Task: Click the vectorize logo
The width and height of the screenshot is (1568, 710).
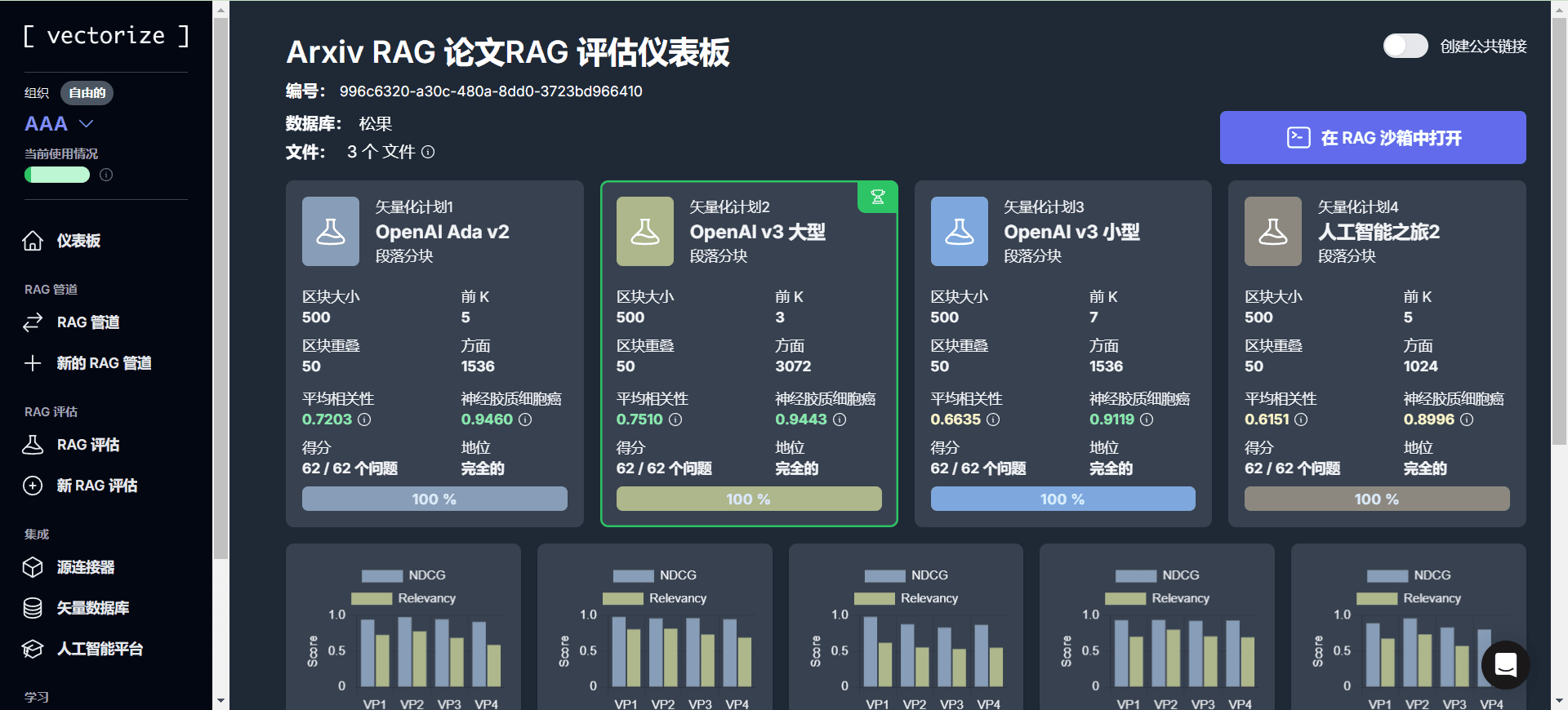Action: 106,36
